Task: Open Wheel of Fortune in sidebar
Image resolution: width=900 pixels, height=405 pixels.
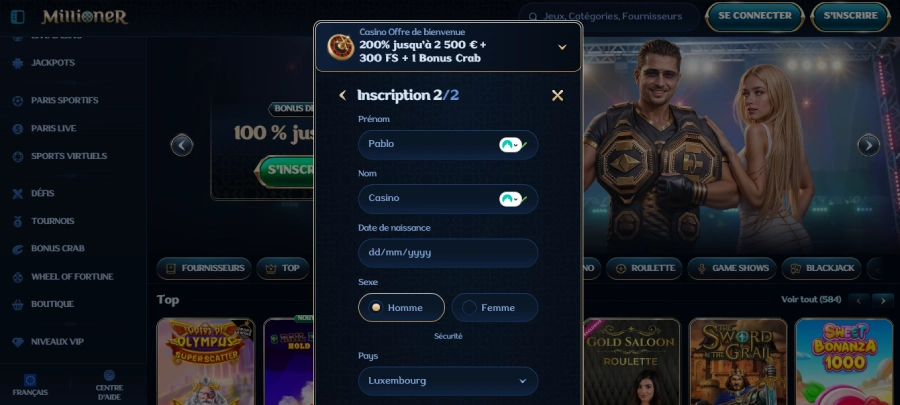Action: (72, 277)
